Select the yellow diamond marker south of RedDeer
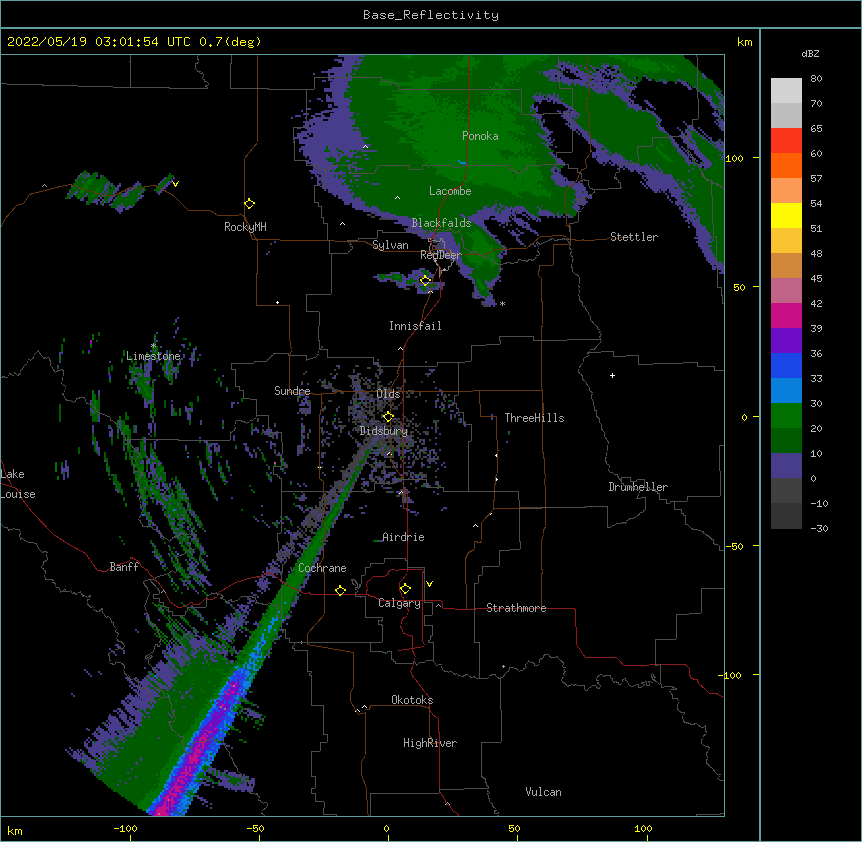862x842 pixels. 425,281
